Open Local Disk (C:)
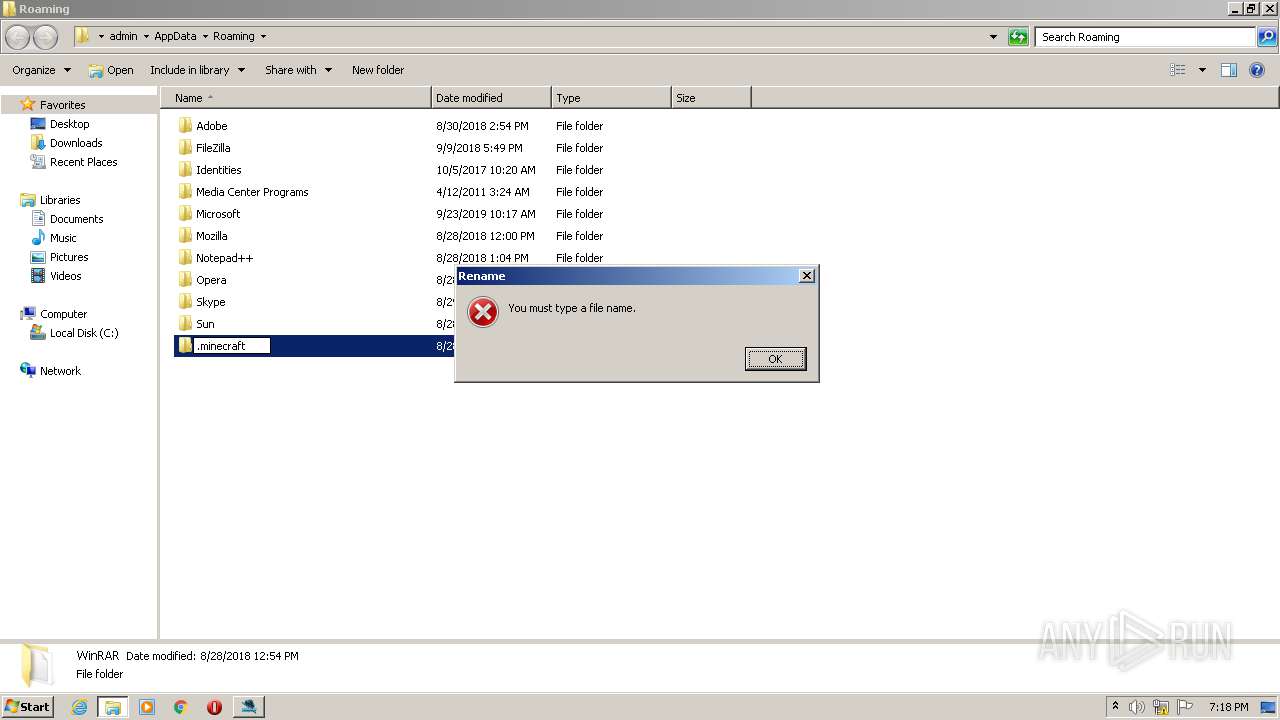This screenshot has width=1280, height=720. coord(84,333)
